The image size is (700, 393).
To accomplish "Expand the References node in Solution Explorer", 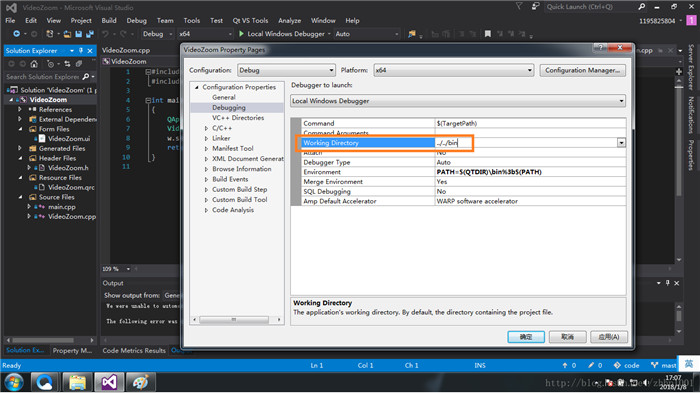I will [20, 109].
